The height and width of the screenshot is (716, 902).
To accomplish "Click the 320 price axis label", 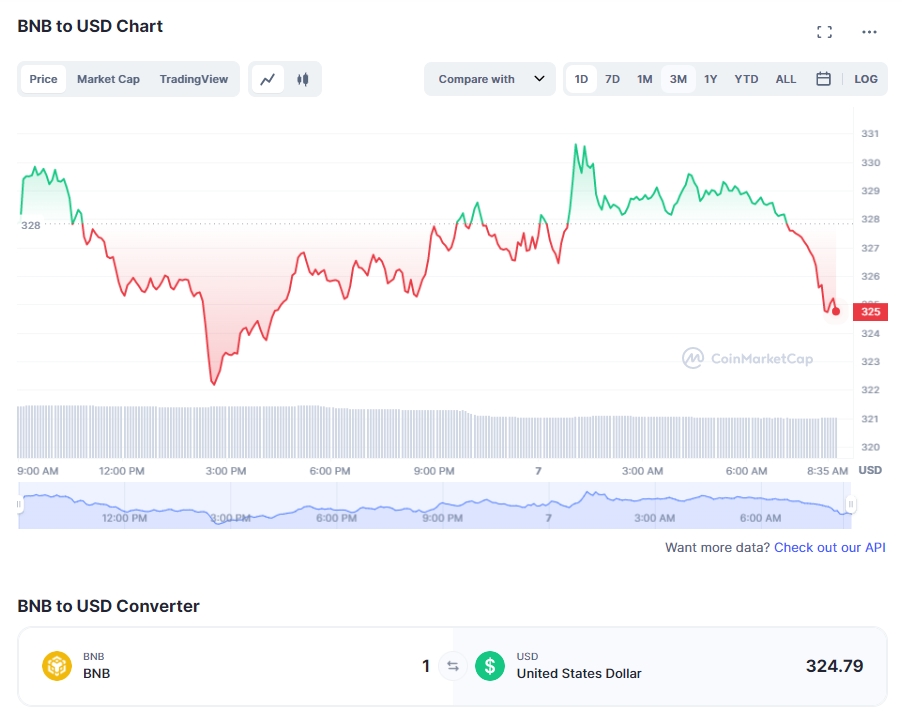I will click(870, 447).
